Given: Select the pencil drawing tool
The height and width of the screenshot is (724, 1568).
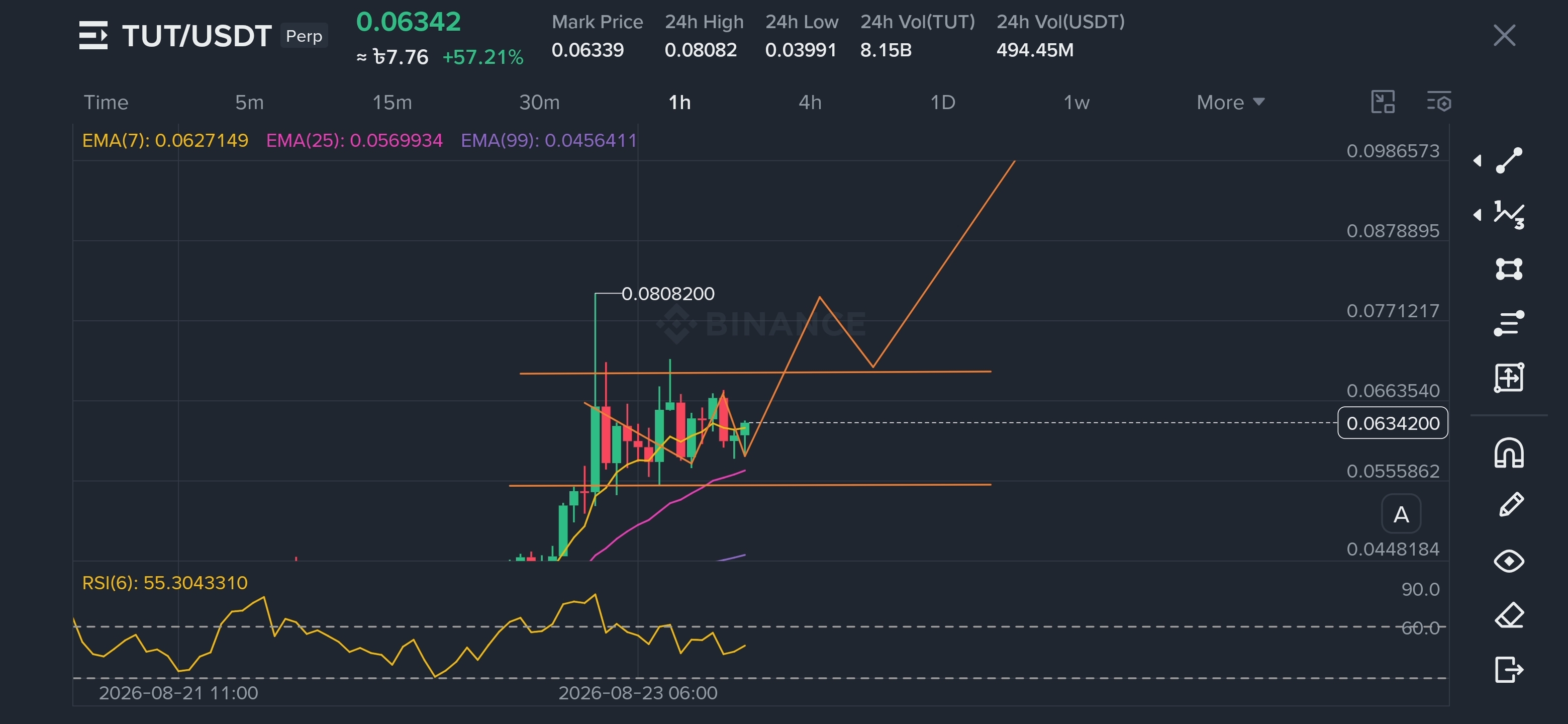Looking at the screenshot, I should pyautogui.click(x=1511, y=505).
